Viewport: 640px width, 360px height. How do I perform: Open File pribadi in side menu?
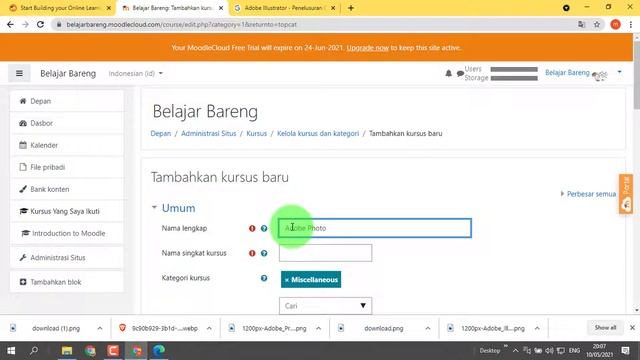[x=67, y=167]
